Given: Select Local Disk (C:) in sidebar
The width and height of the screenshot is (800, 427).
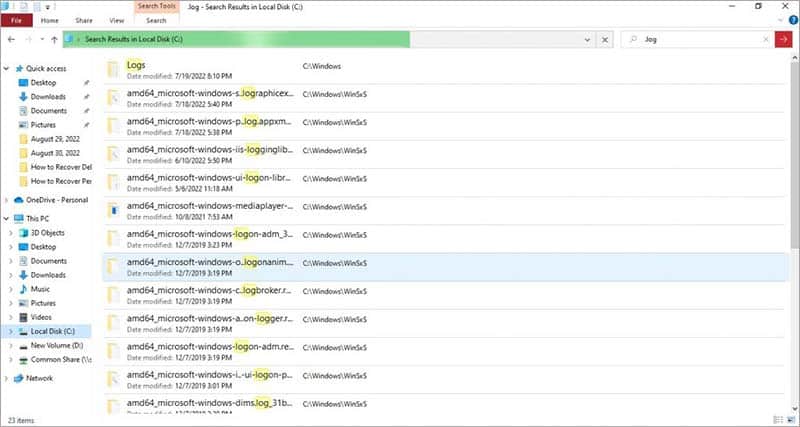Looking at the screenshot, I should [x=53, y=332].
